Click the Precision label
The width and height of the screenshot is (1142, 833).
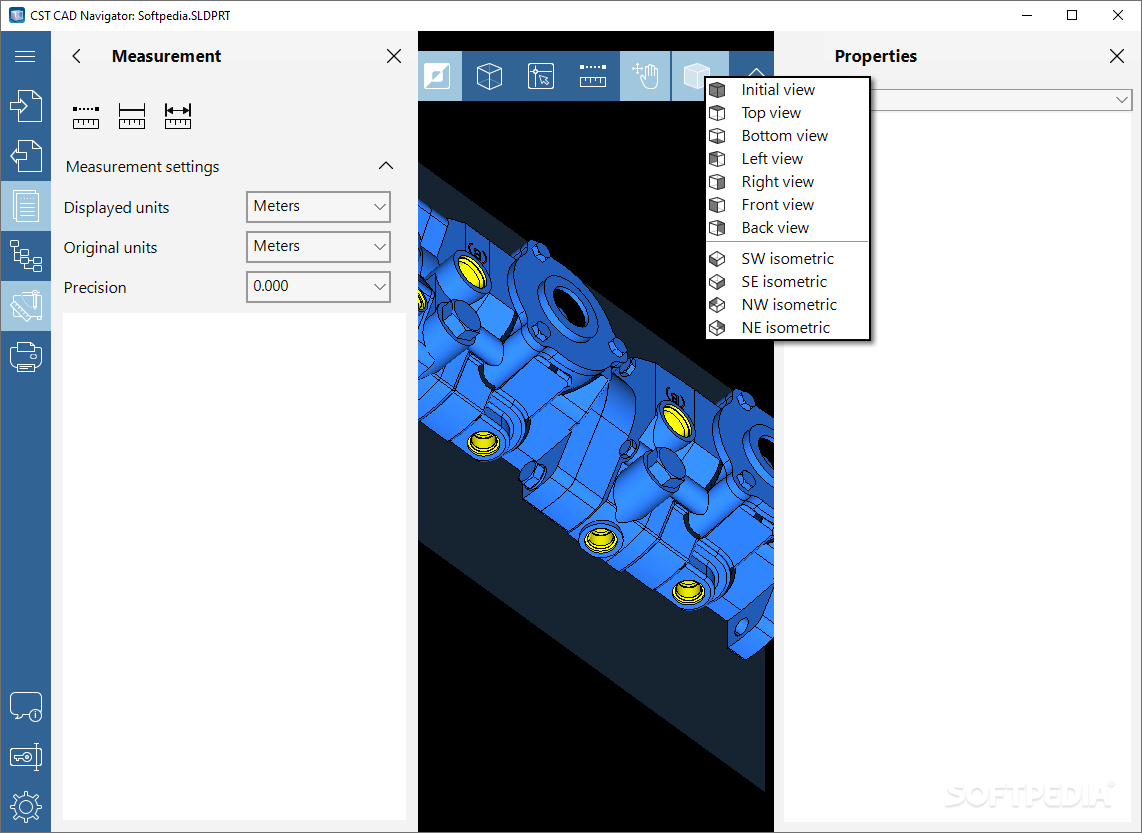[x=95, y=288]
